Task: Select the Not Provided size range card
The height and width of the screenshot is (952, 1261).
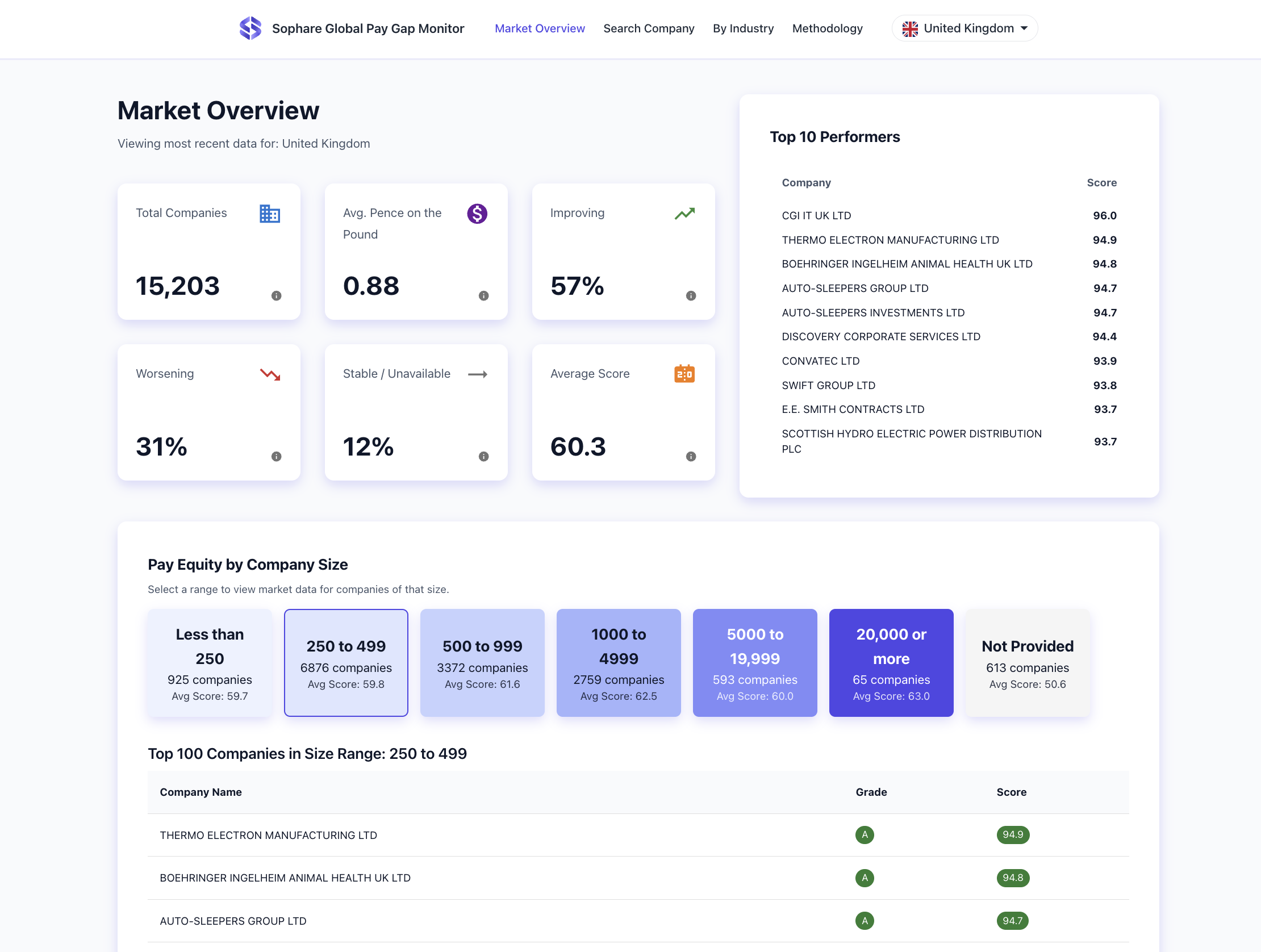Action: pyautogui.click(x=1027, y=663)
